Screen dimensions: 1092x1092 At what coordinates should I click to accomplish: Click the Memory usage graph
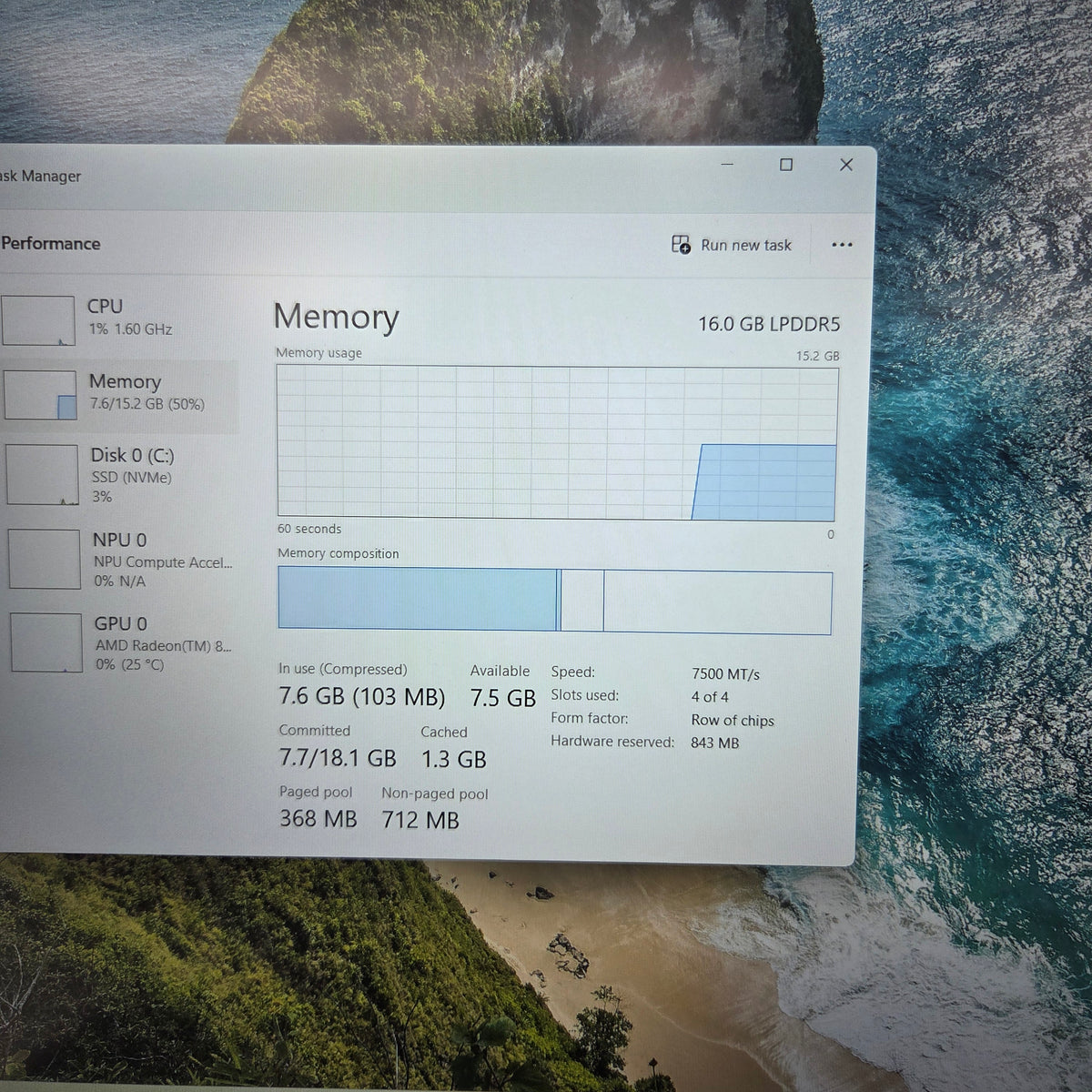pos(557,443)
